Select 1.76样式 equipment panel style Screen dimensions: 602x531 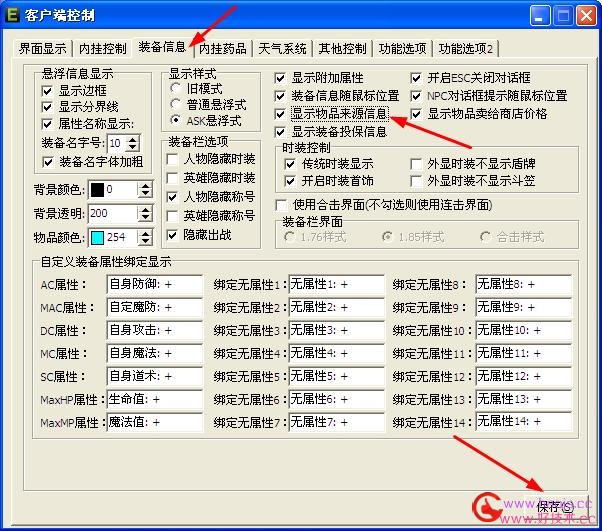(289, 237)
